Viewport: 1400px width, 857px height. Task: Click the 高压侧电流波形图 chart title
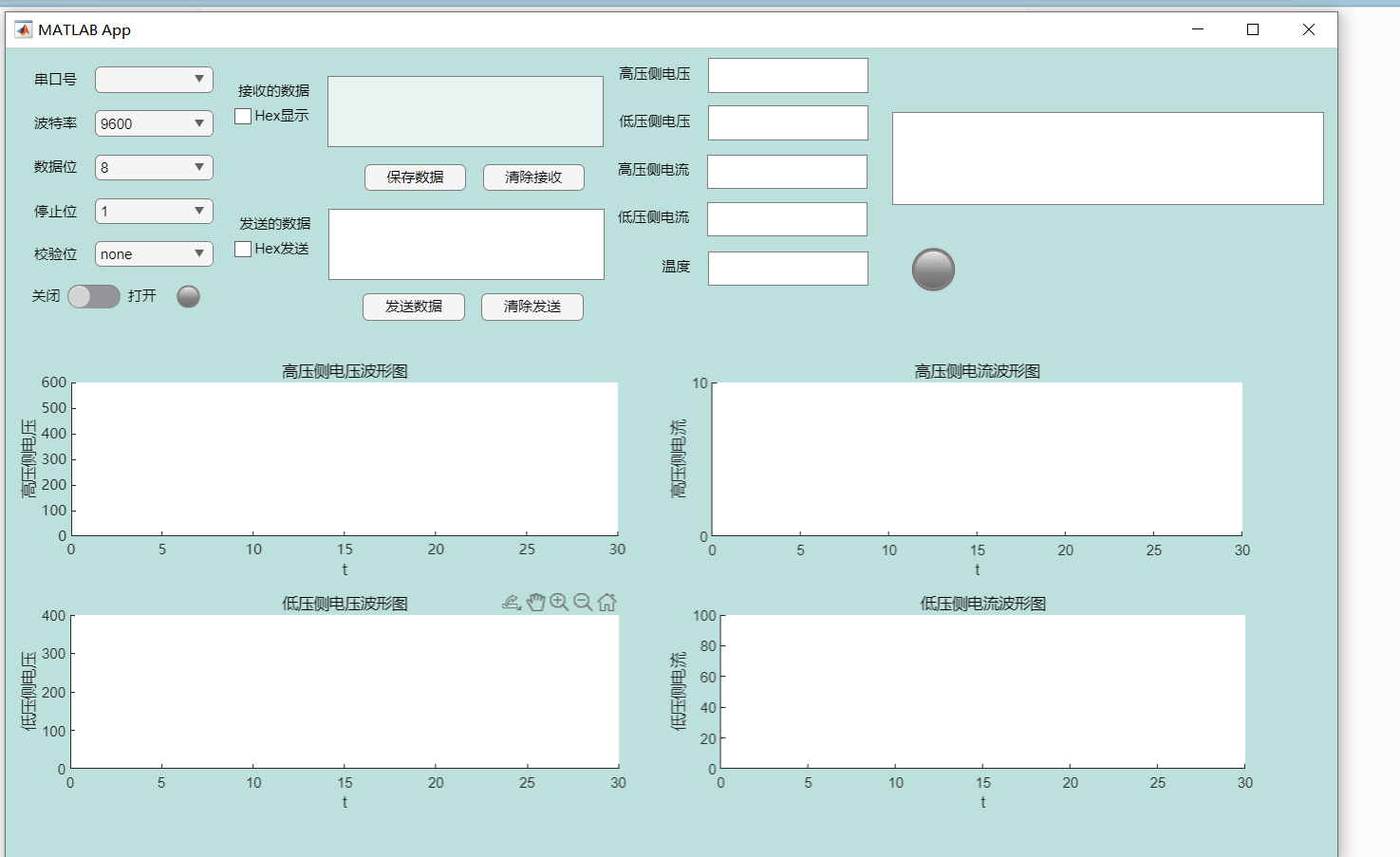coord(977,371)
